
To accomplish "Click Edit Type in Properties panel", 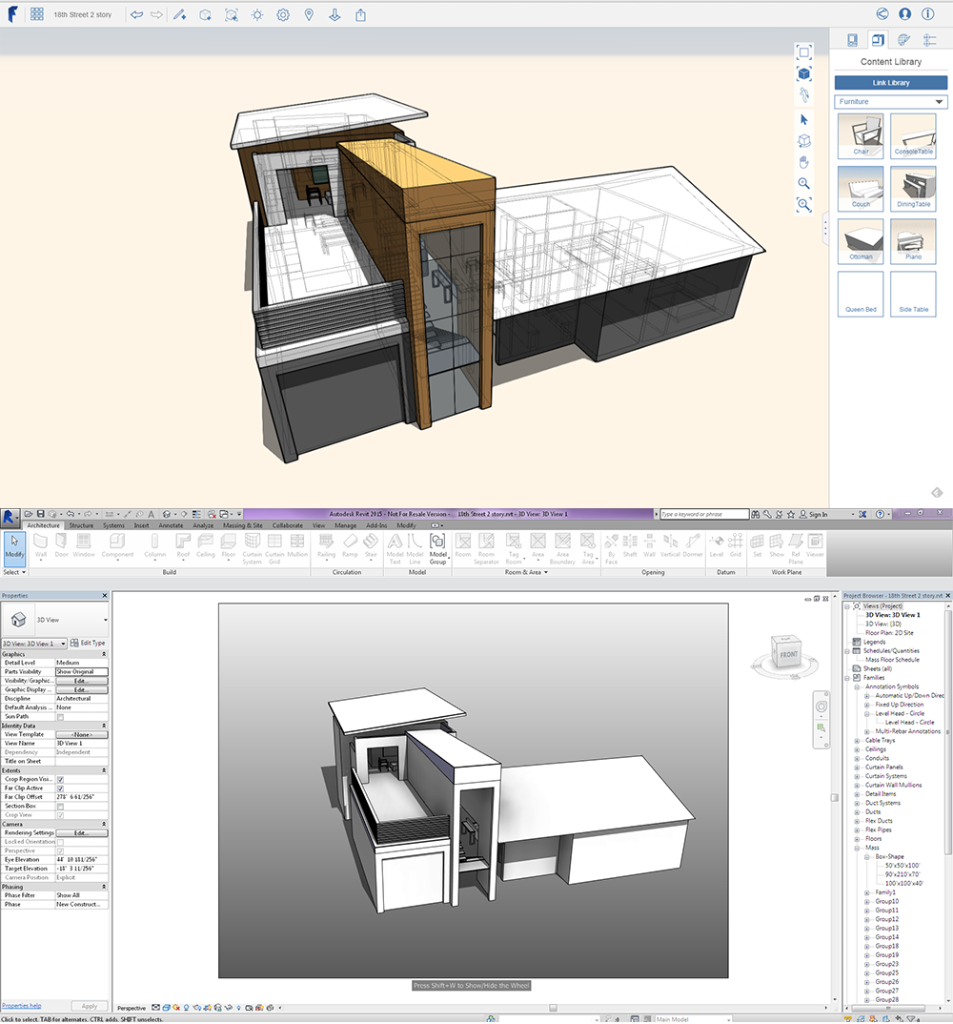I will (x=88, y=643).
